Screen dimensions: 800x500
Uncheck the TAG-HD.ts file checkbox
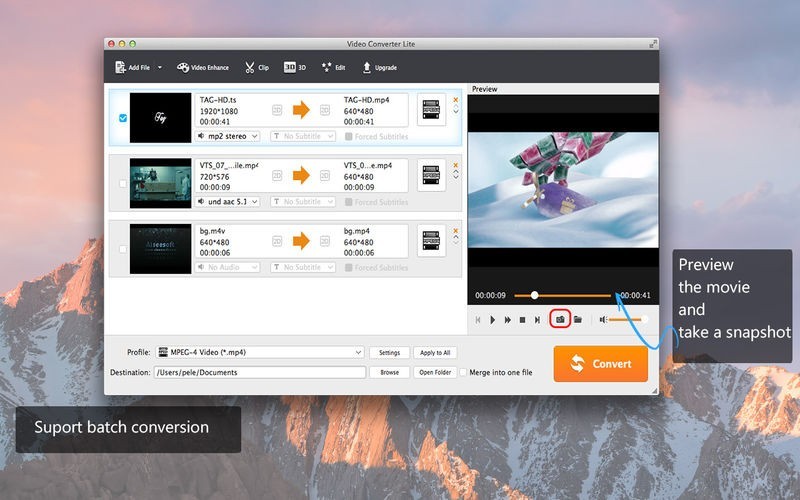pos(123,118)
